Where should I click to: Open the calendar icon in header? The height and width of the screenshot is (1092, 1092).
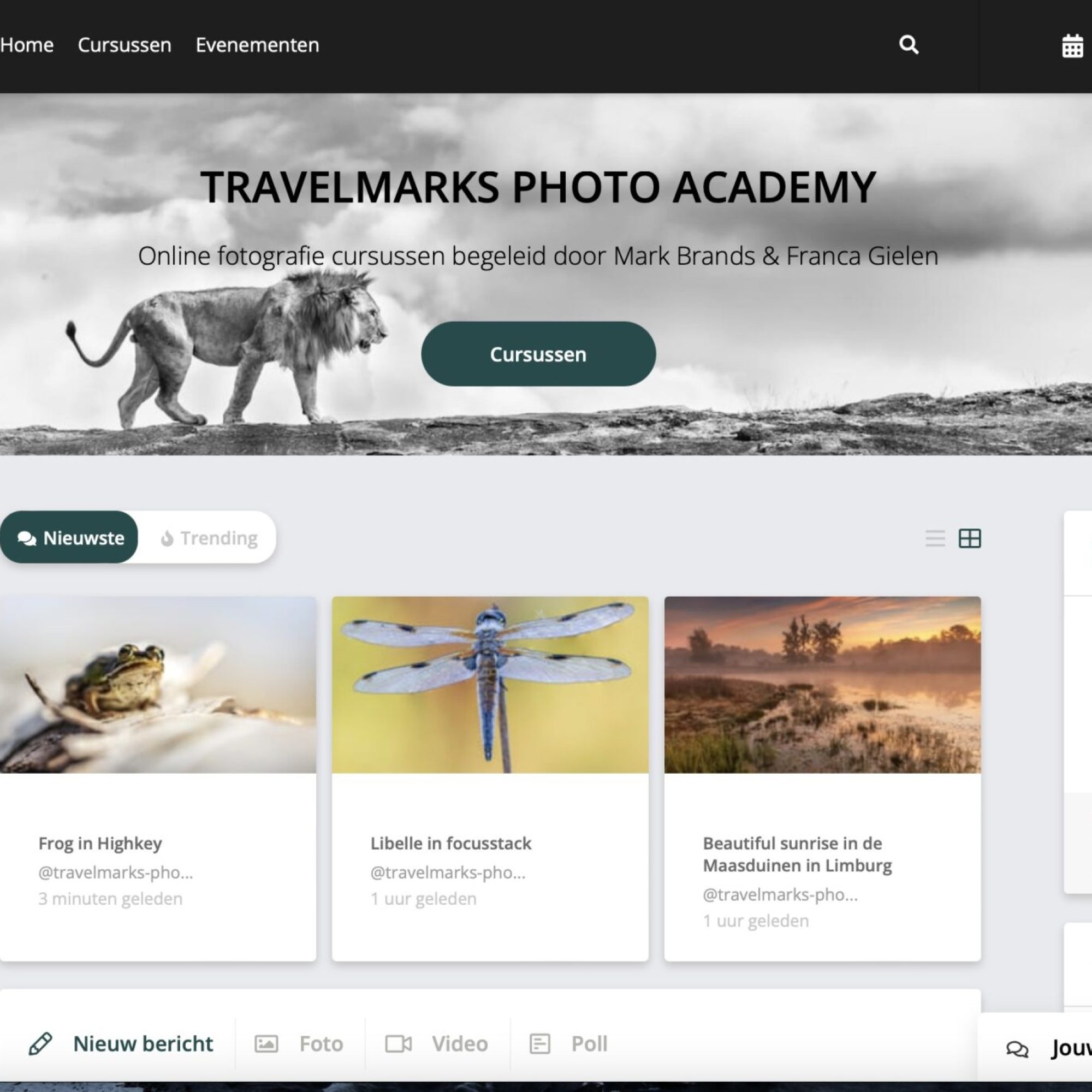1072,46
